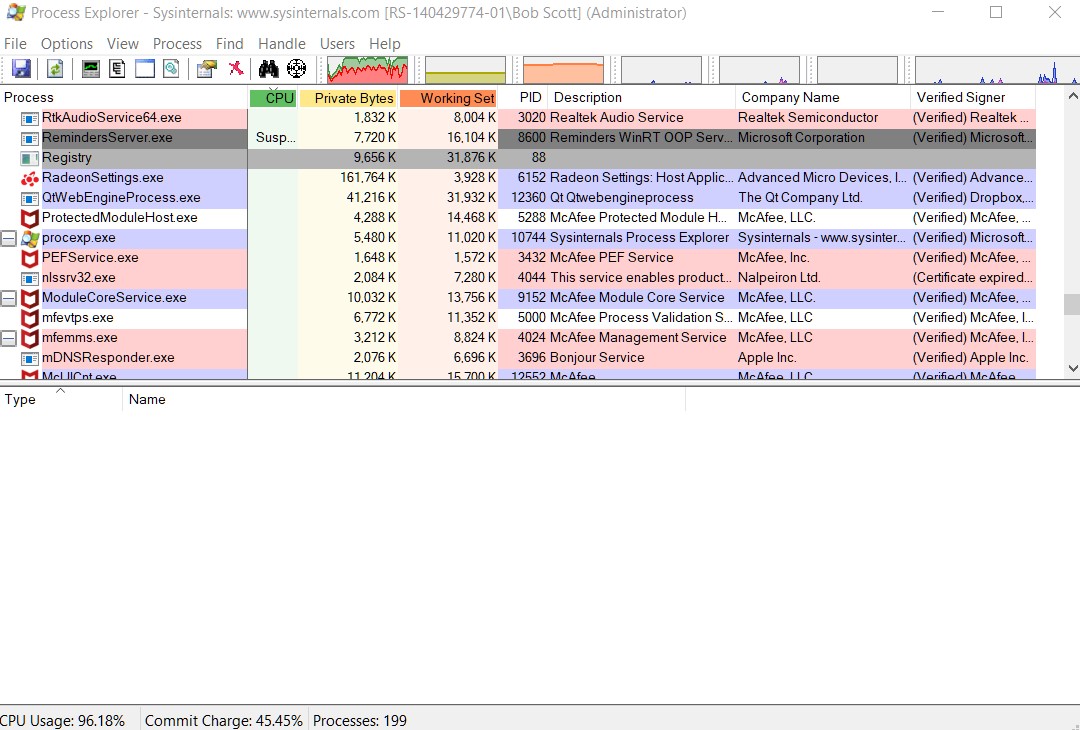Sort lower pane by Type column
Viewport: 1080px width, 730px height.
click(61, 399)
